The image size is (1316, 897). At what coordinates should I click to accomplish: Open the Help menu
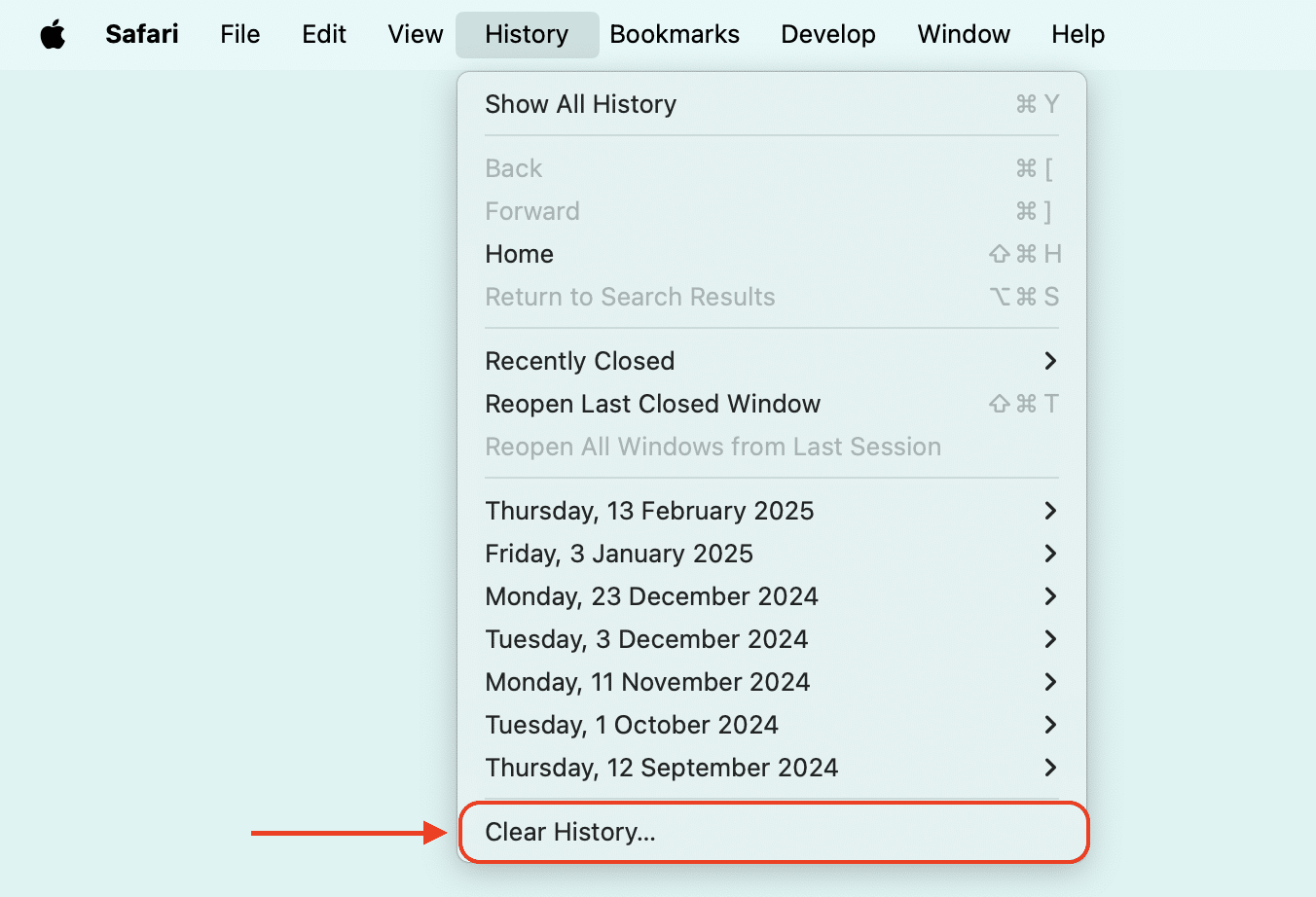1078,34
